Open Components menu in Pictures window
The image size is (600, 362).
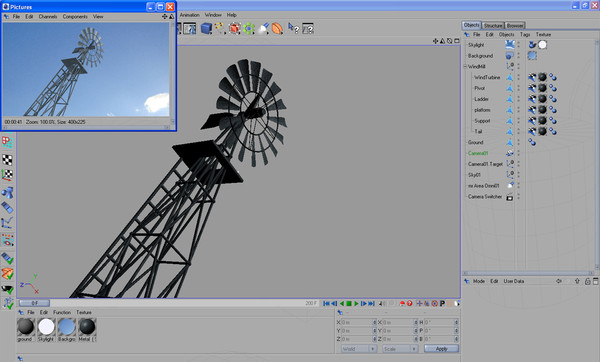click(x=75, y=16)
